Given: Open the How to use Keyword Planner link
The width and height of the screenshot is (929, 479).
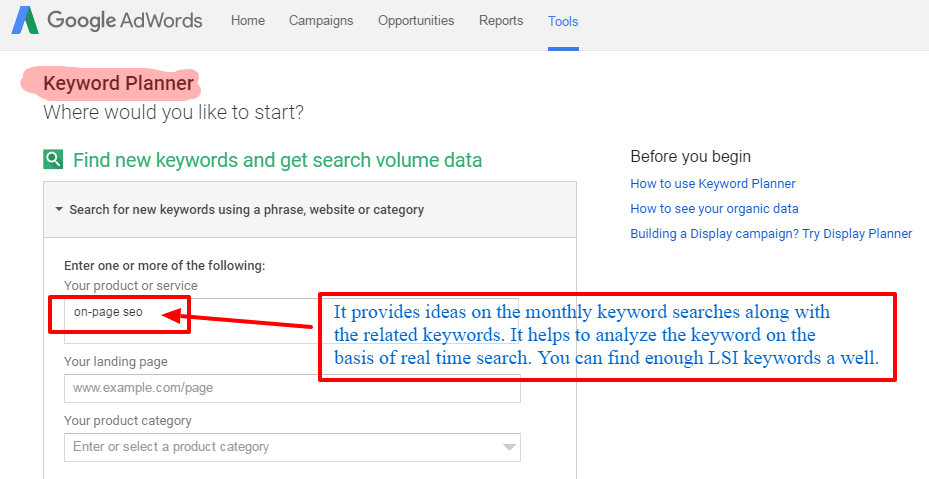Looking at the screenshot, I should point(713,184).
